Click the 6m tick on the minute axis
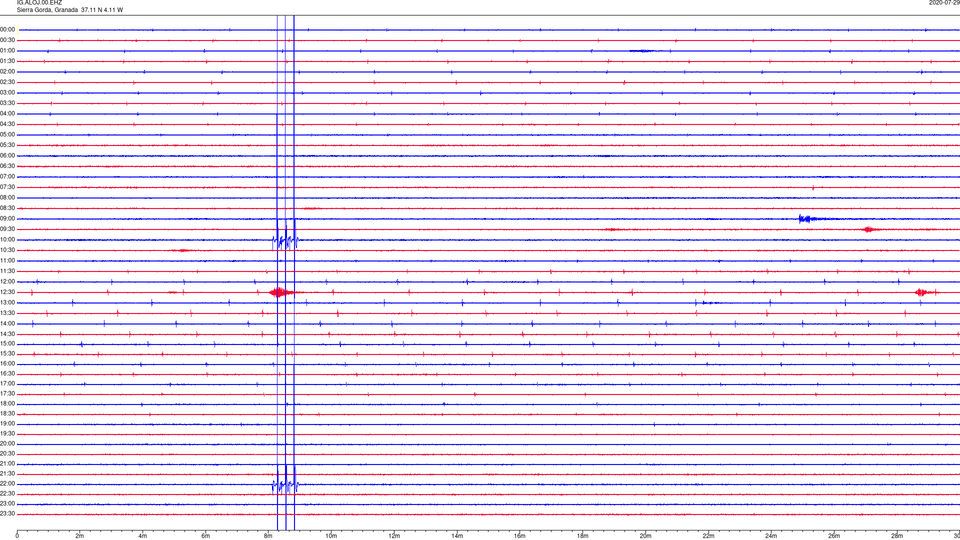Screen dimensions: 960x540 205,536
